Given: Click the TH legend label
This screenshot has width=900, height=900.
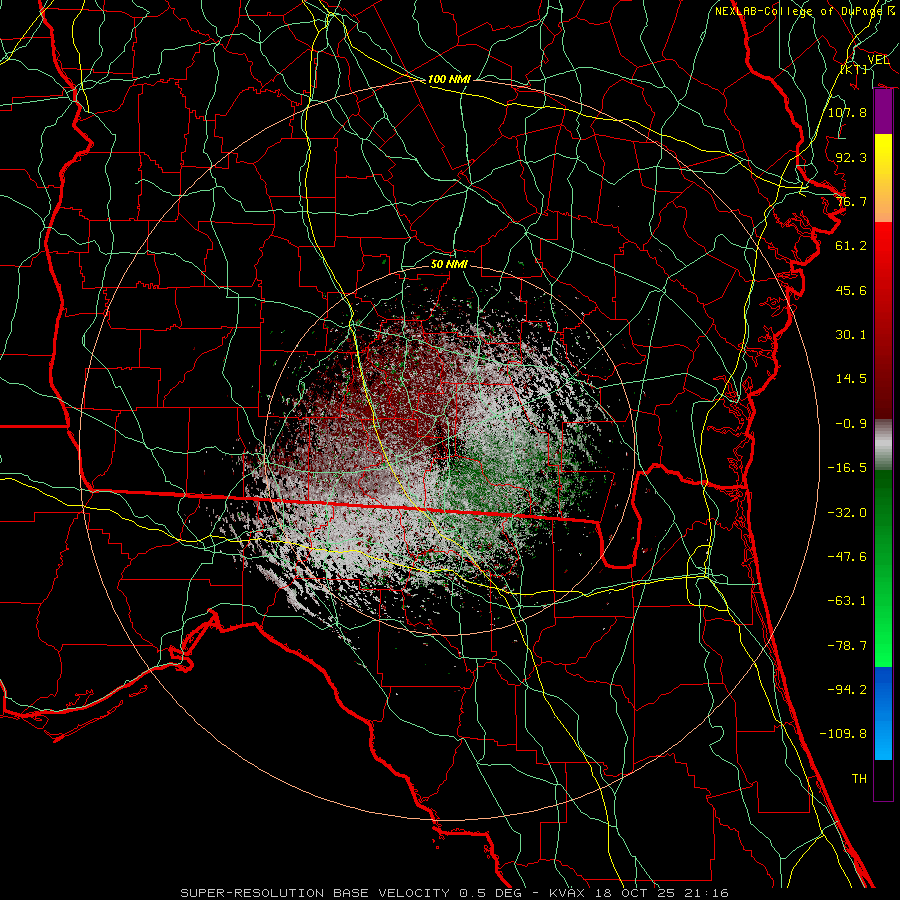Looking at the screenshot, I should (x=859, y=779).
